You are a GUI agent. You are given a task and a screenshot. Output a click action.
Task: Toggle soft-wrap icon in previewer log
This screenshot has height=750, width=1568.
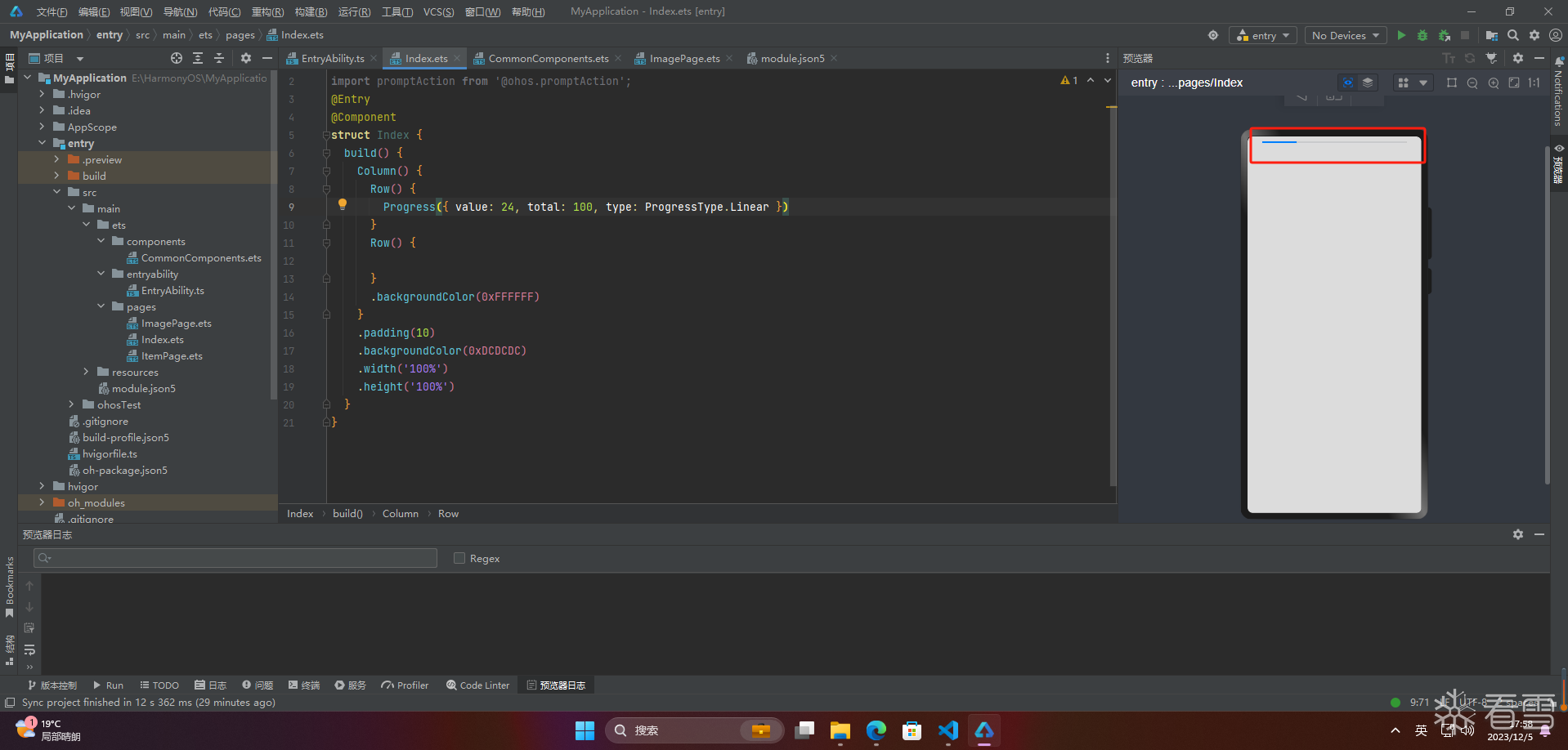29,650
